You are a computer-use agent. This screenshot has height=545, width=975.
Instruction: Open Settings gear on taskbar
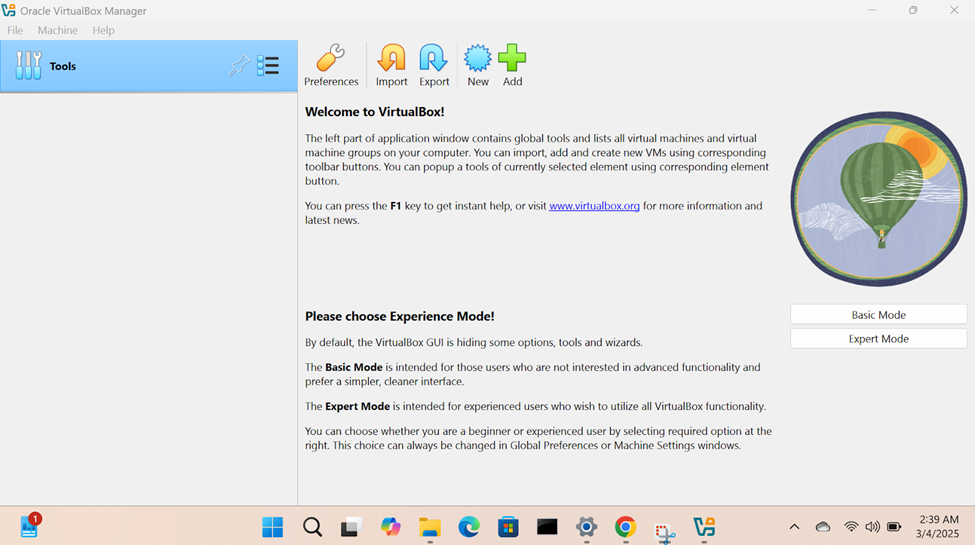pos(586,527)
